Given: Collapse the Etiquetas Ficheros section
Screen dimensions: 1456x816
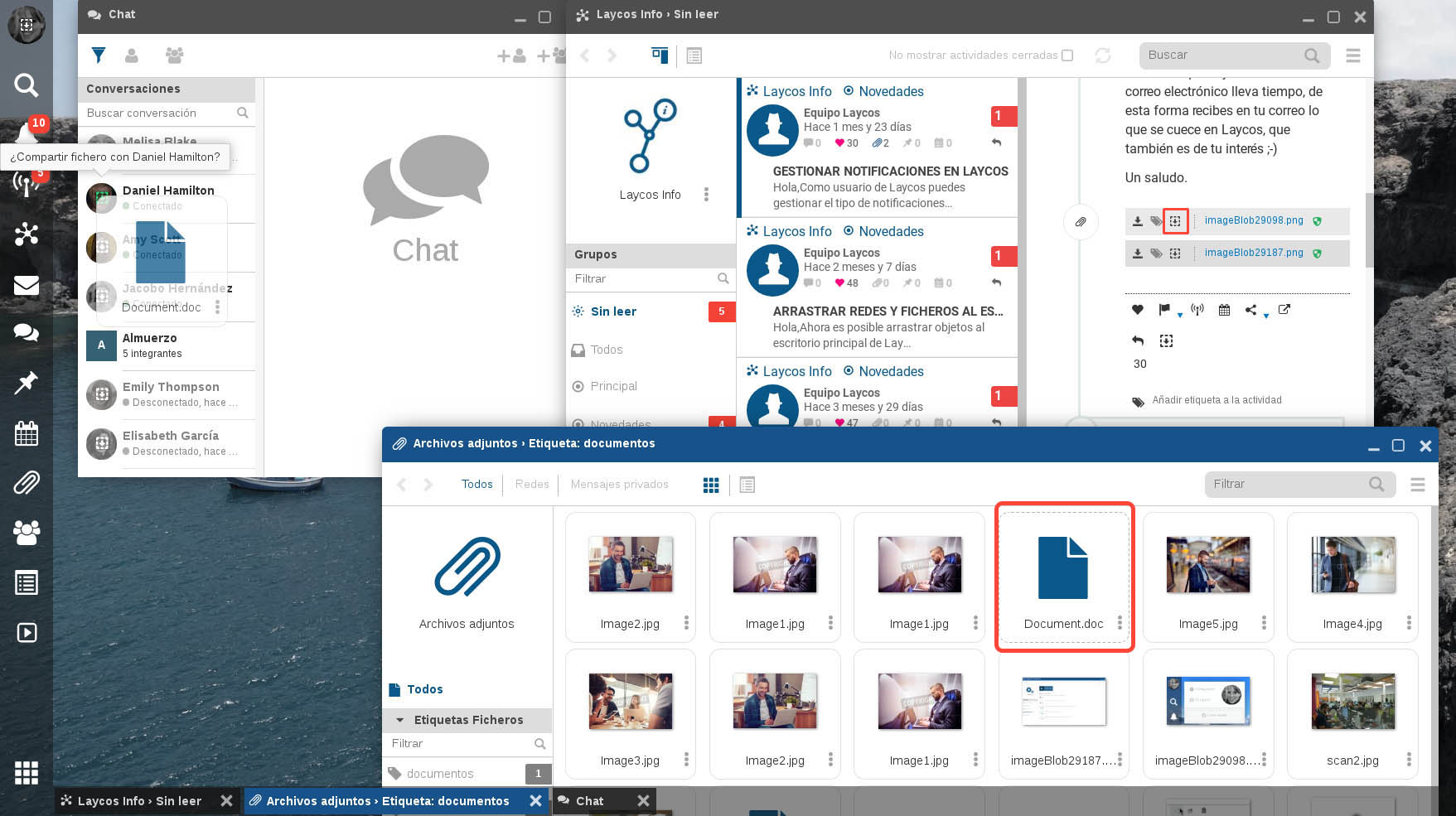Looking at the screenshot, I should point(400,720).
